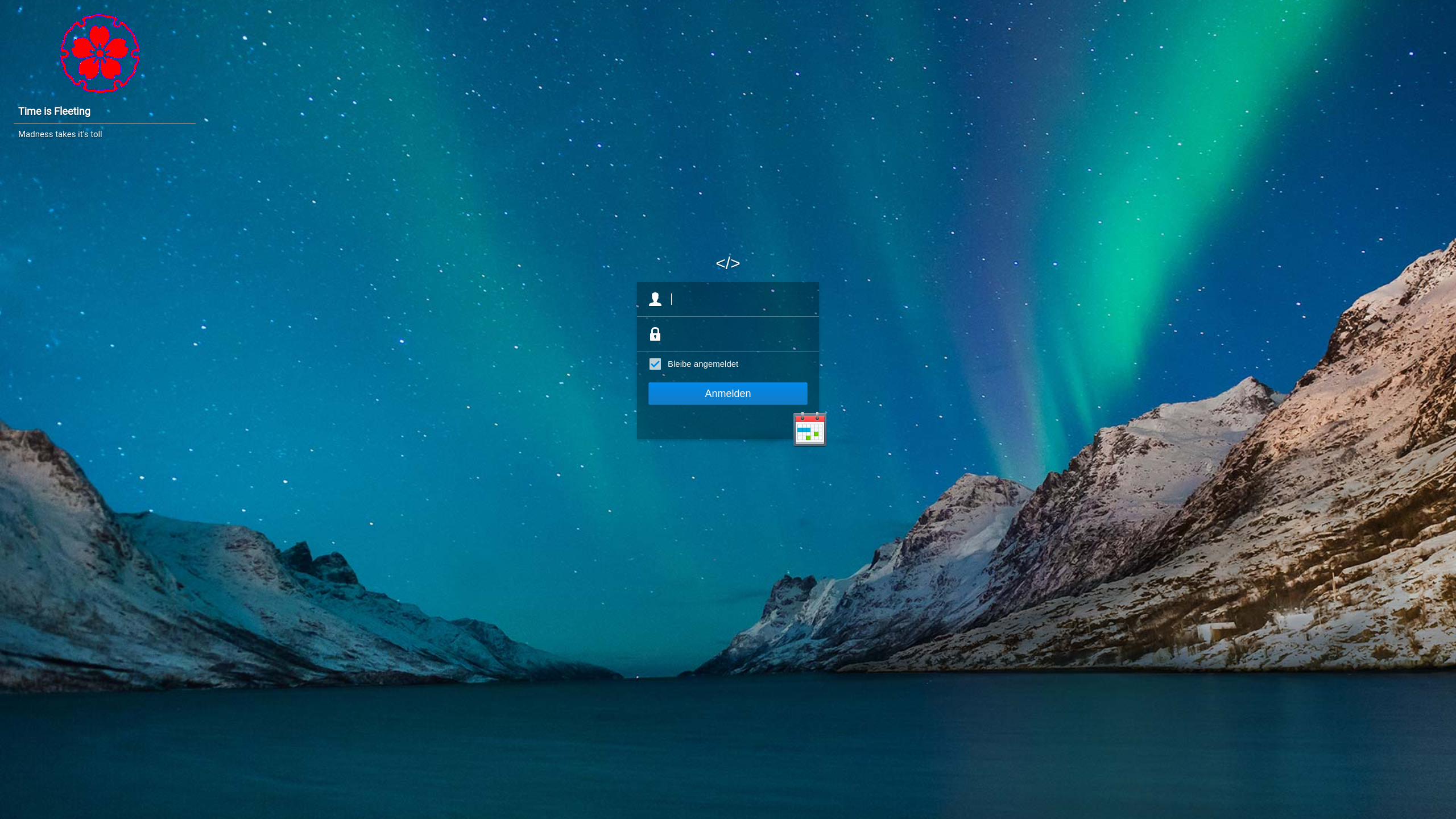Viewport: 1456px width, 819px height.
Task: Click the red header of the calendar icon
Action: (809, 419)
